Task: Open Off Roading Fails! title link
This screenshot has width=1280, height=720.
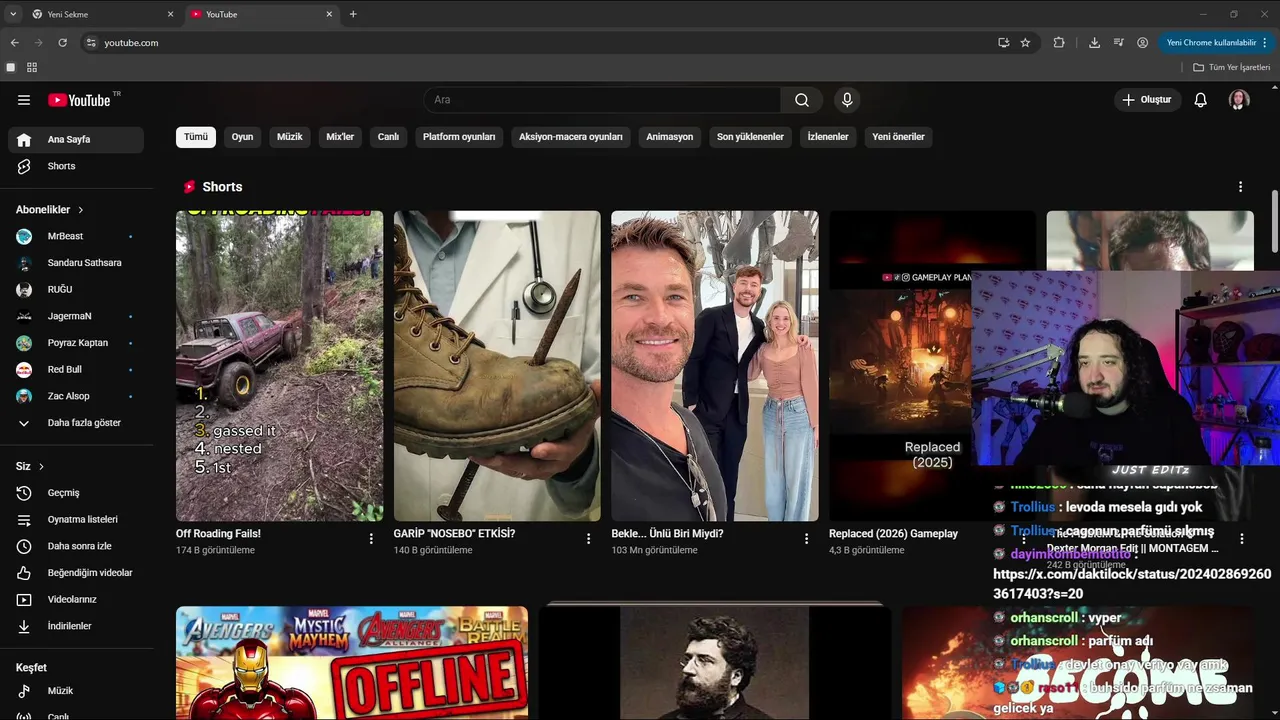Action: [218, 534]
